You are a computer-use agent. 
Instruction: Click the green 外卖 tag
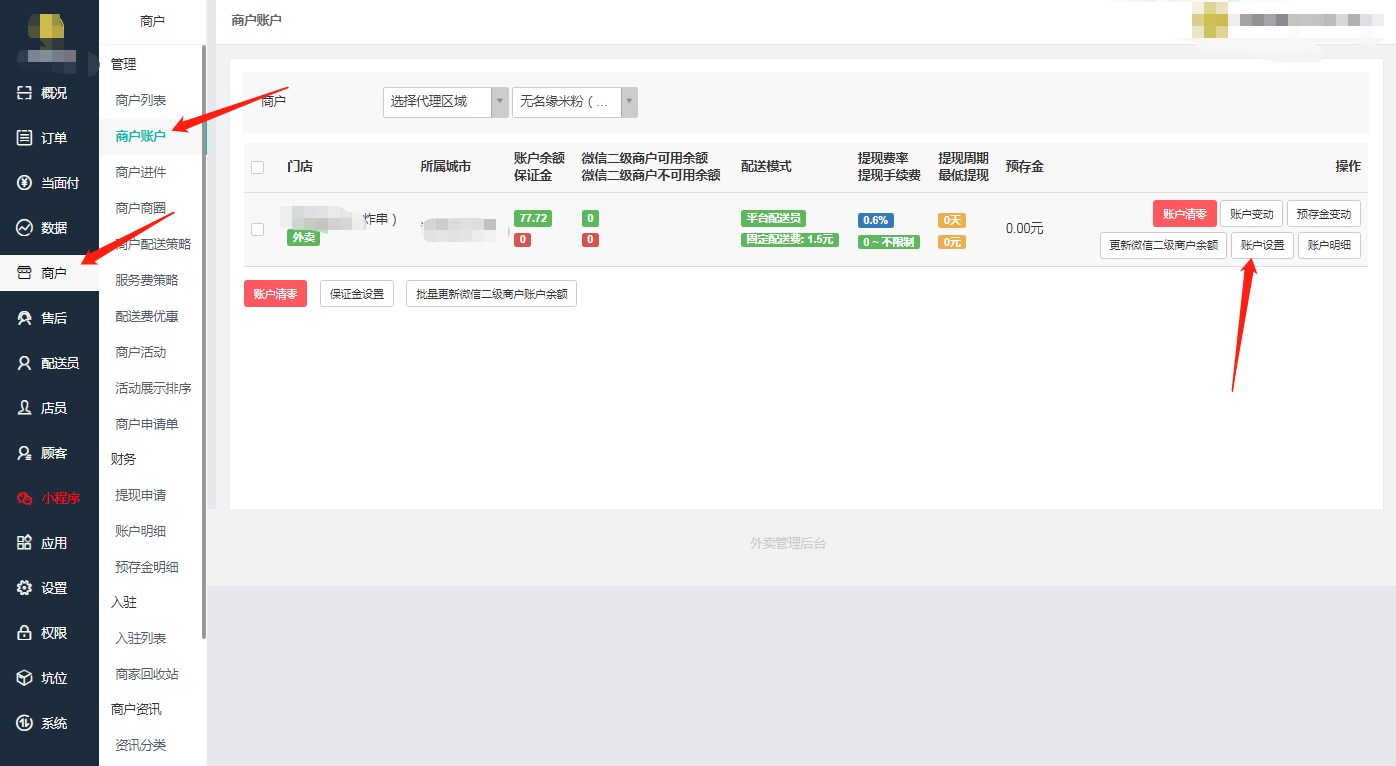[x=303, y=238]
